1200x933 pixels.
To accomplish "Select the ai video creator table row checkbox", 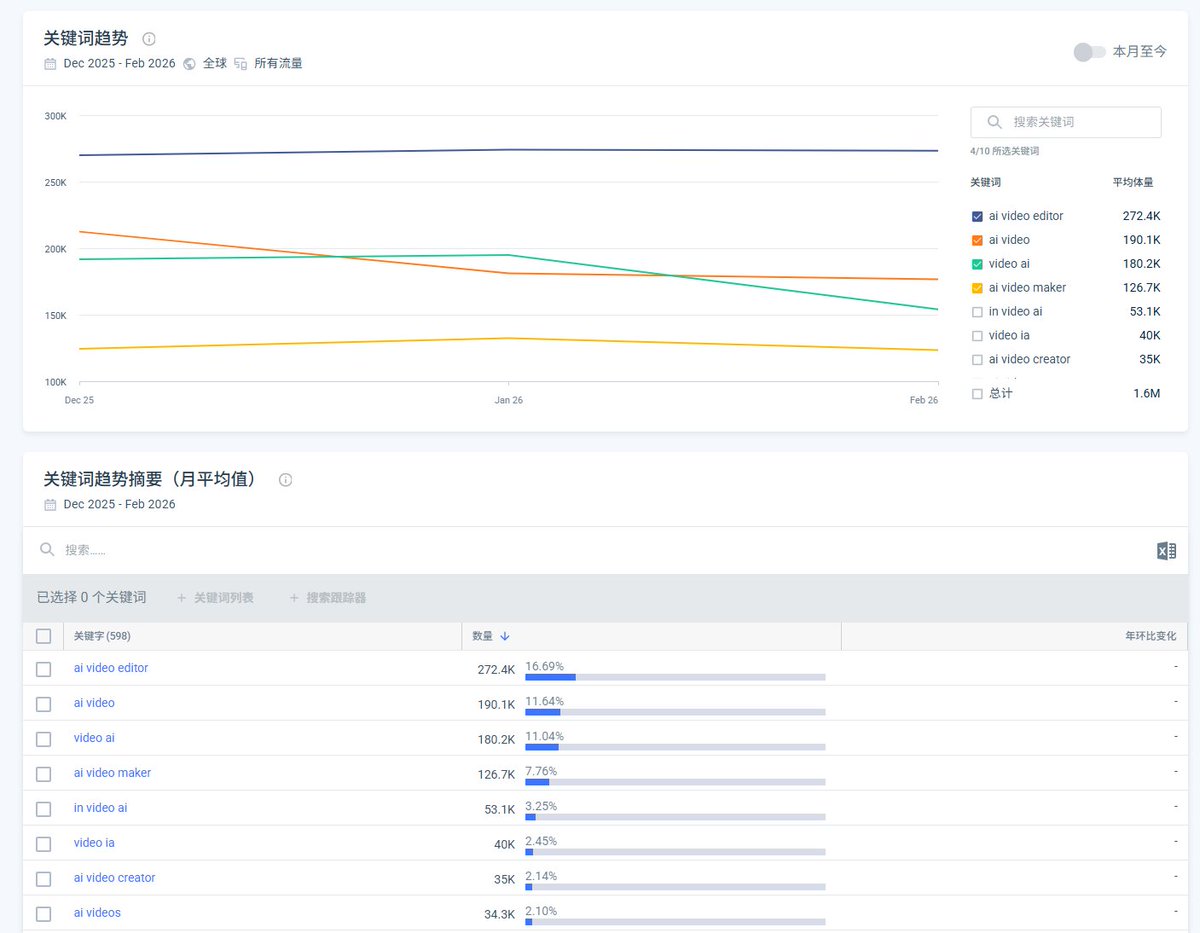I will (43, 879).
